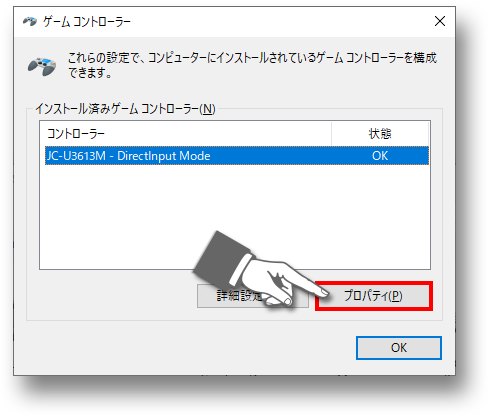Screen dimensions: 490x417
Task: Sort list by the コントローラー column header
Action: click(186, 134)
